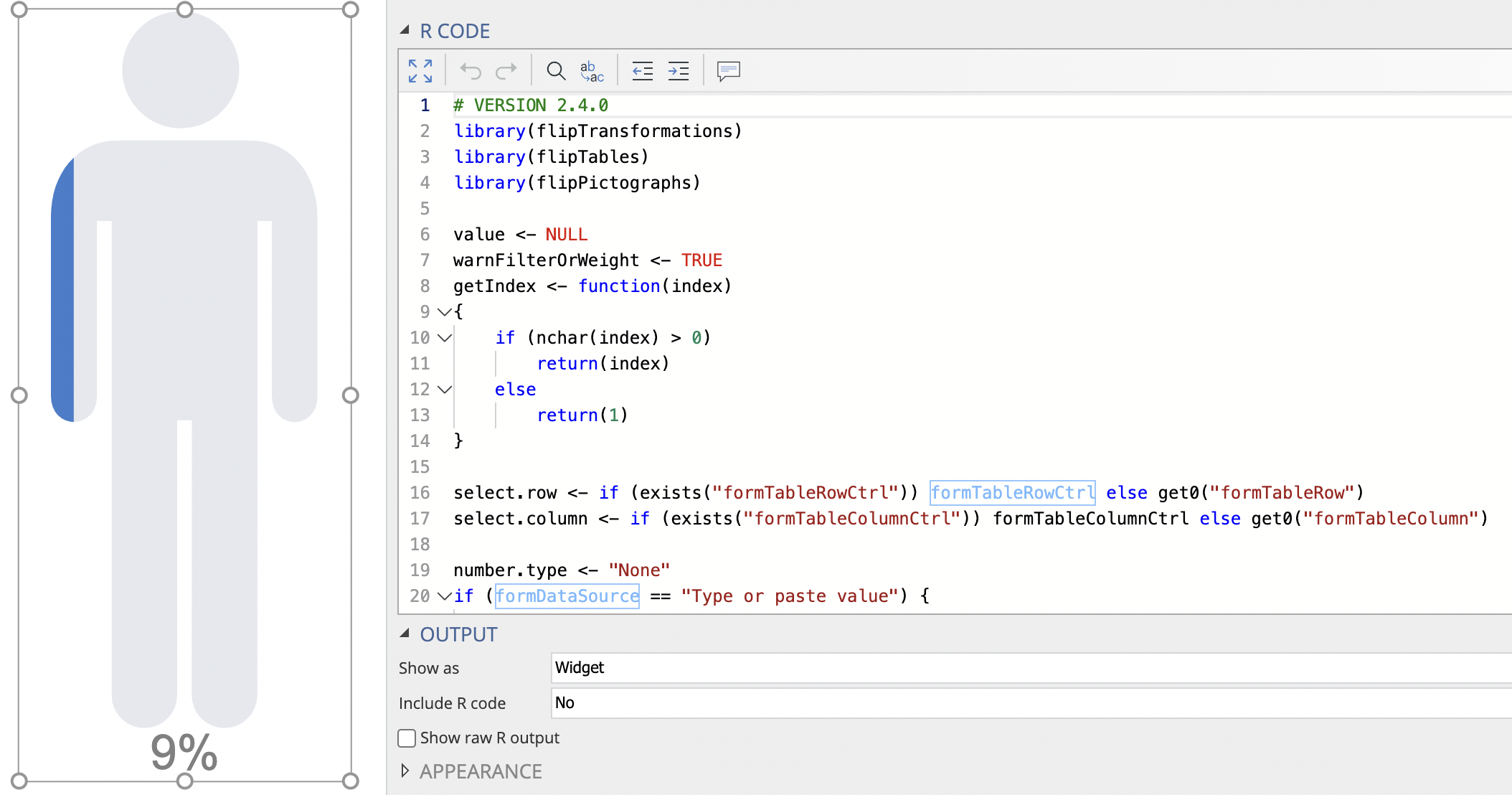Add a comment to the code
Screen dimensions: 1512x795
[x=727, y=70]
